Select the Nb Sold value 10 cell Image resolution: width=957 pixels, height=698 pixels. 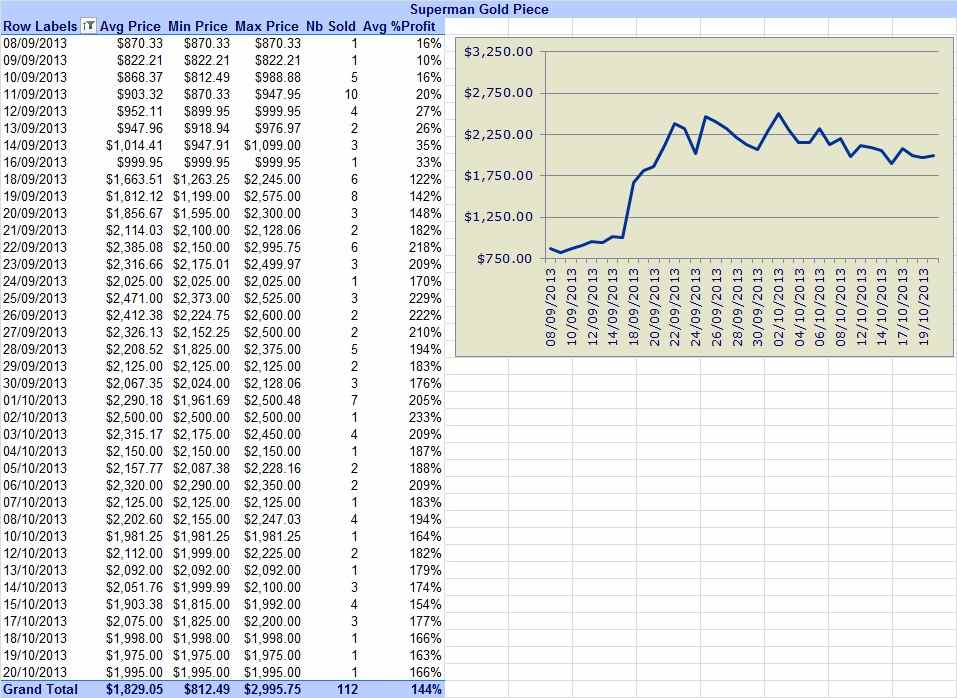coord(351,95)
